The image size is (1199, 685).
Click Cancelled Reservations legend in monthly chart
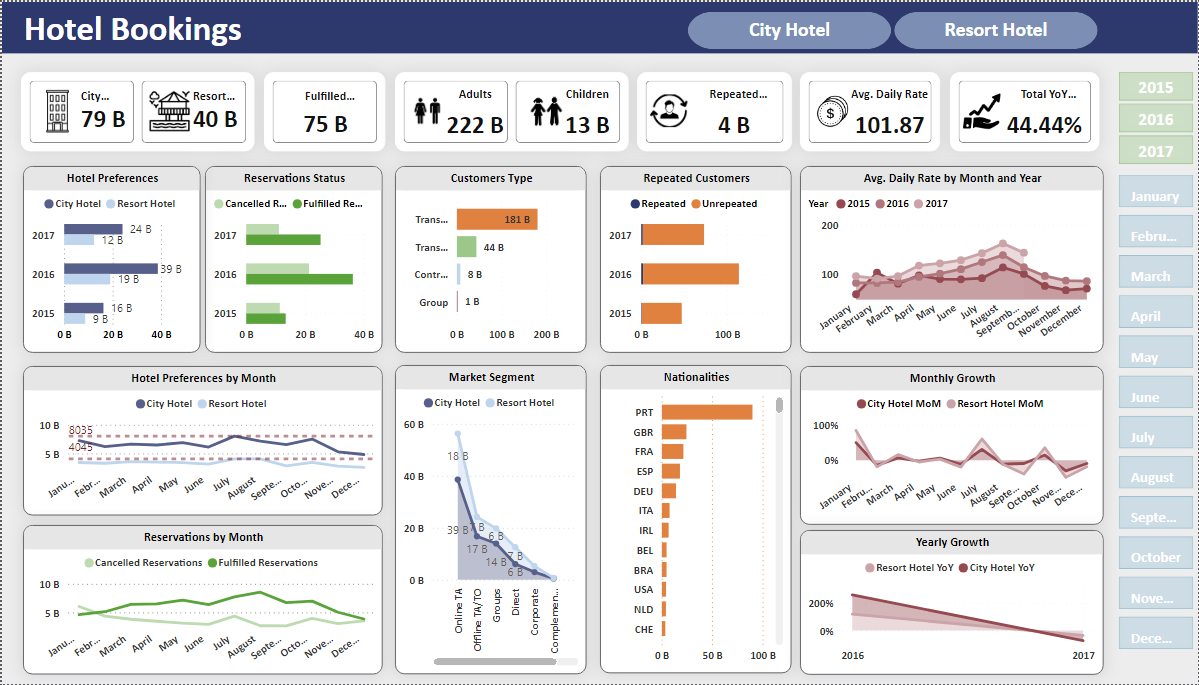pos(144,563)
